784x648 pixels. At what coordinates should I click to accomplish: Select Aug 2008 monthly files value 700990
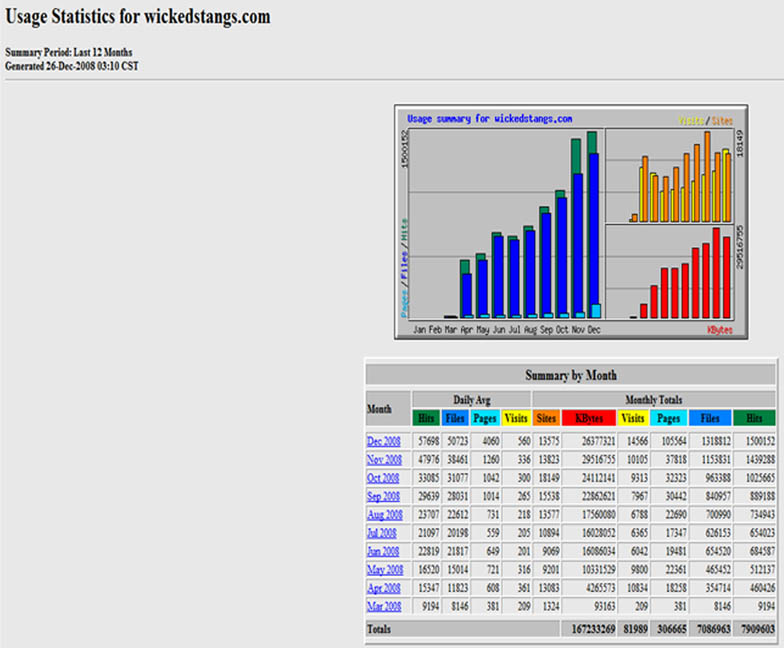tap(718, 514)
